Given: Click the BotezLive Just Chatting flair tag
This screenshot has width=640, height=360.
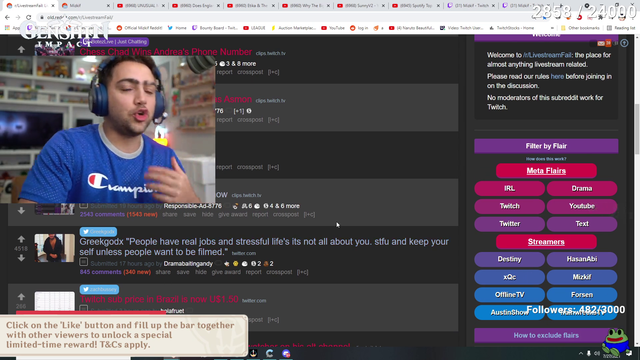Looking at the screenshot, I should (x=115, y=42).
